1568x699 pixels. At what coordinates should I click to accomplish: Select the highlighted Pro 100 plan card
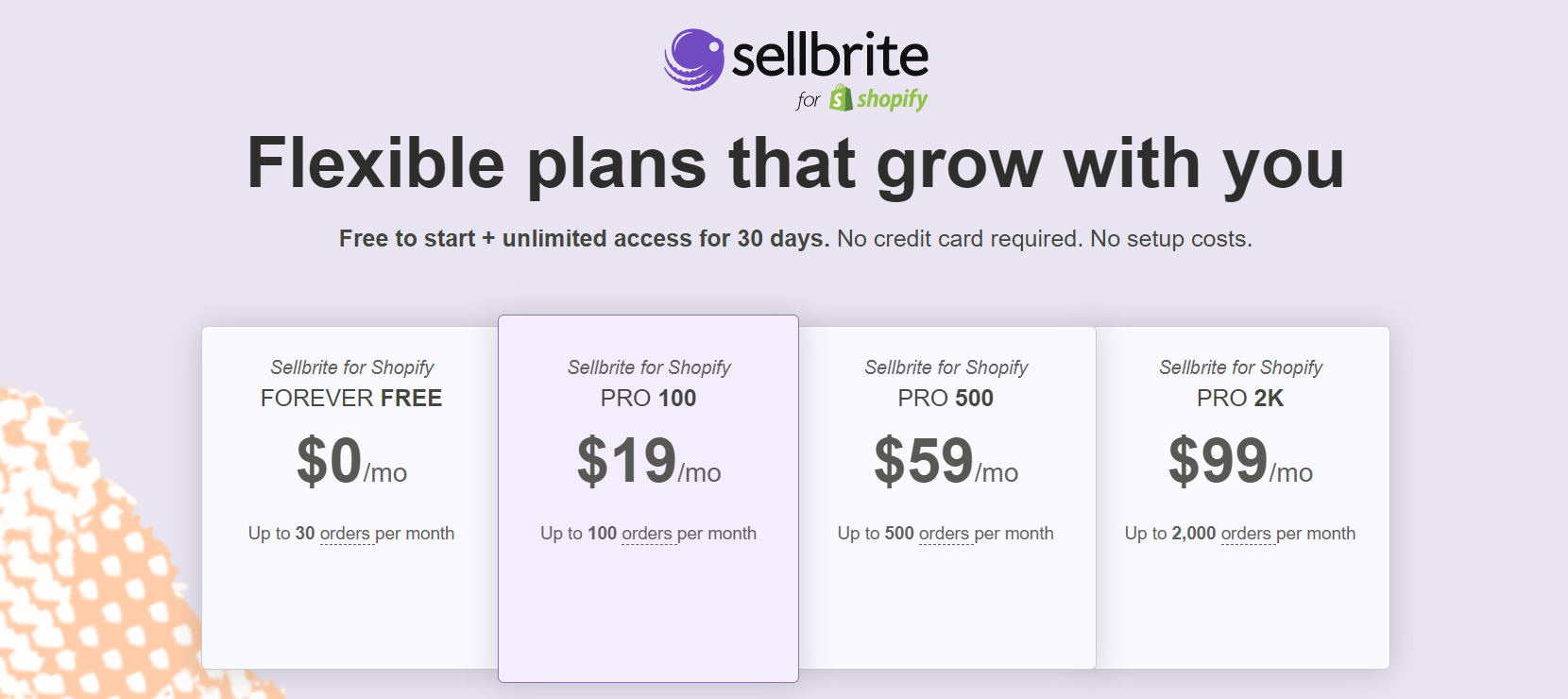coord(648,498)
